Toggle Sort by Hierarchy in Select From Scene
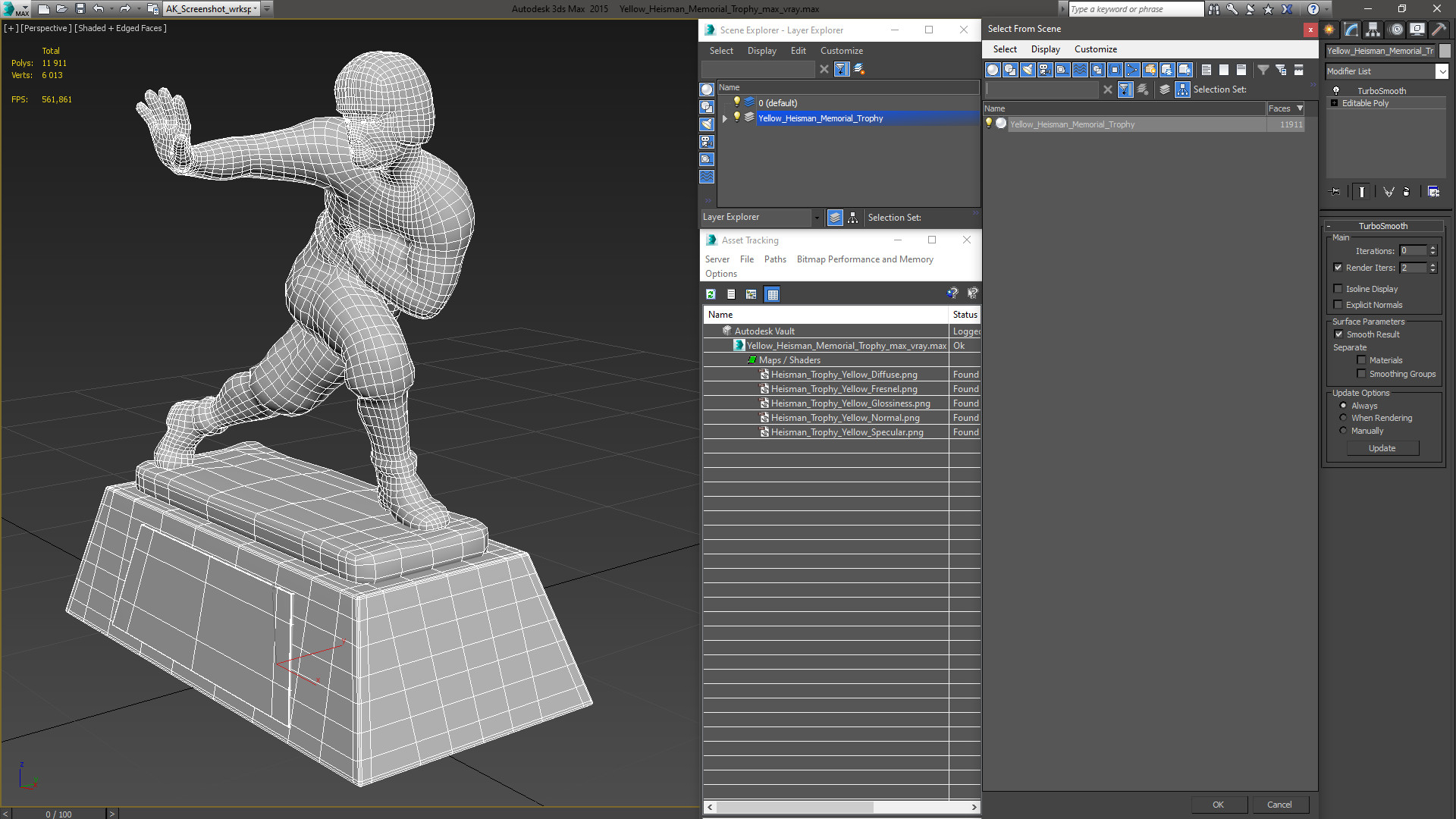The height and width of the screenshot is (819, 1456). click(x=1183, y=89)
